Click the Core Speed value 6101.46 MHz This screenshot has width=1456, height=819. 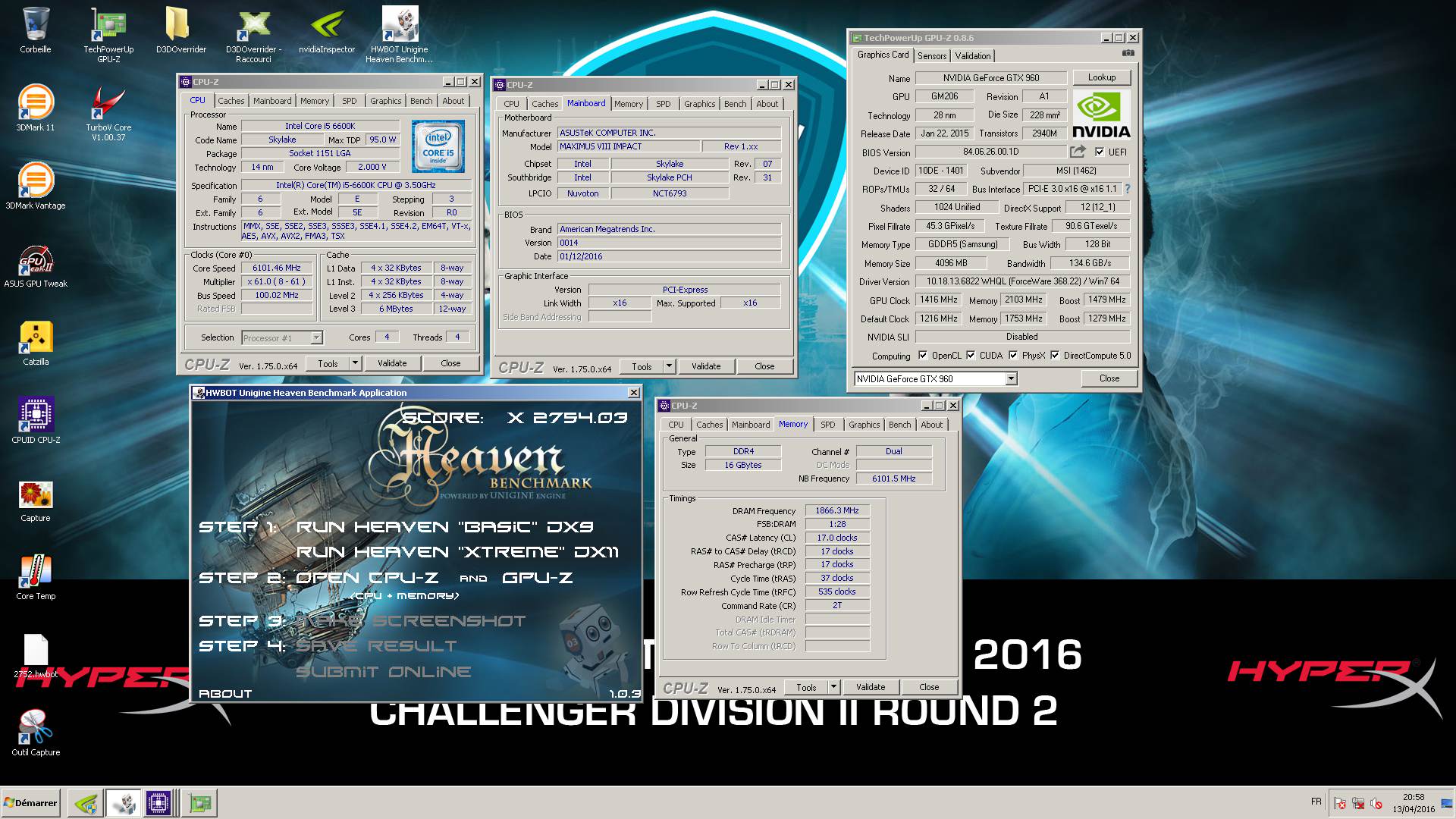[277, 268]
